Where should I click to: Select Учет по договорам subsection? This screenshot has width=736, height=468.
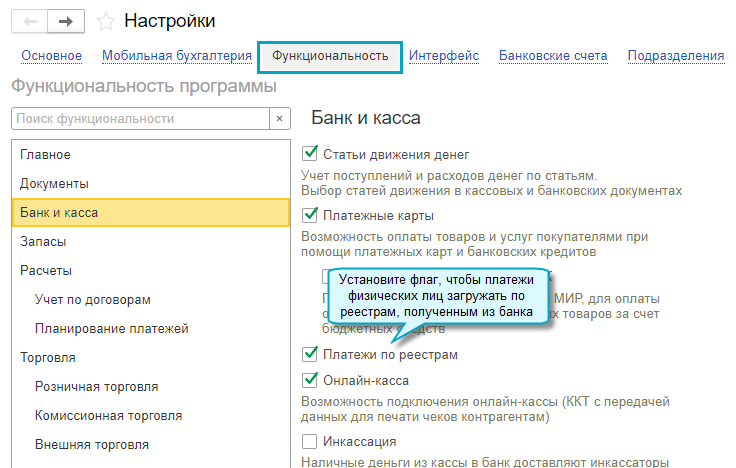click(x=92, y=299)
